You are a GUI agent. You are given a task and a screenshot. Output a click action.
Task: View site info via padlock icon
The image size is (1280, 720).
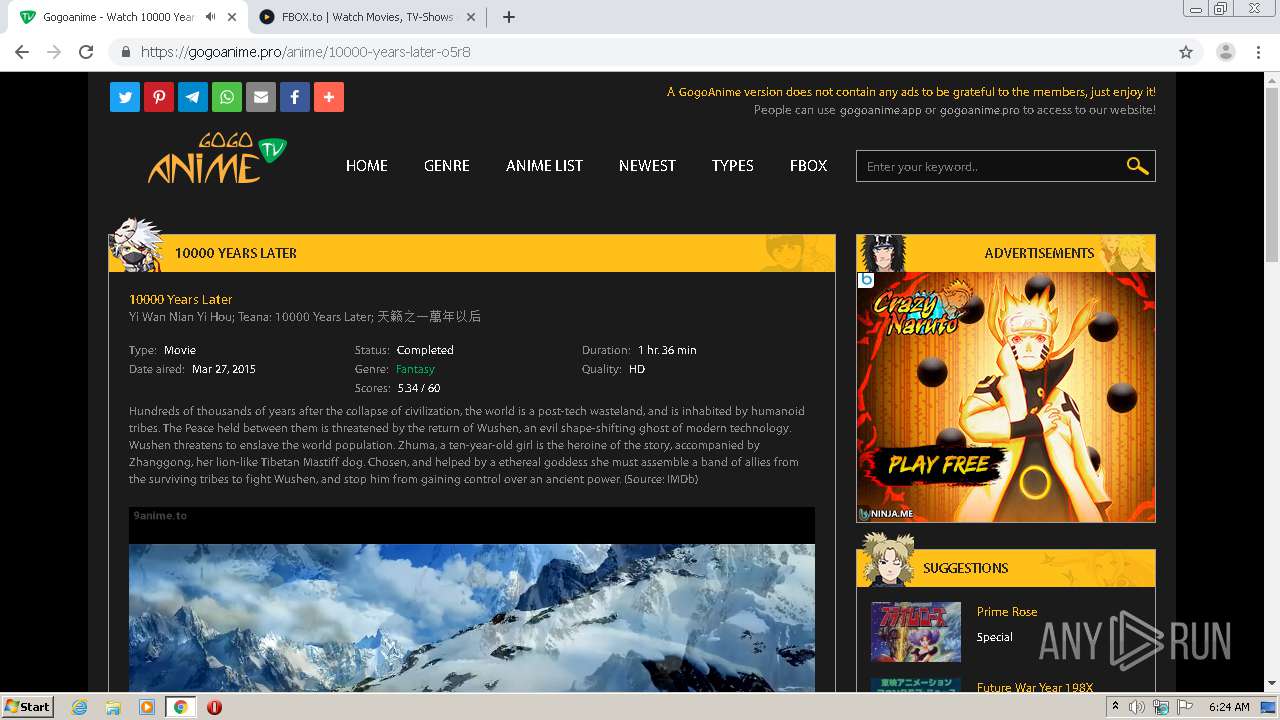click(x=126, y=52)
